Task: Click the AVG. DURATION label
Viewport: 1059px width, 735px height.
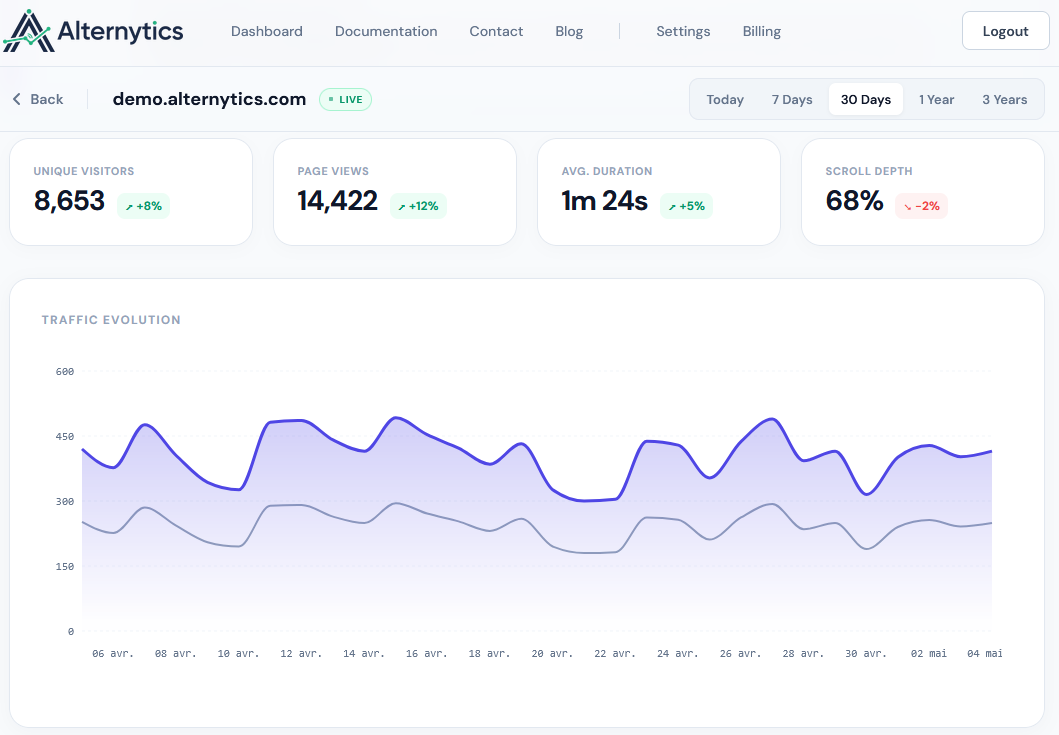Action: [607, 172]
